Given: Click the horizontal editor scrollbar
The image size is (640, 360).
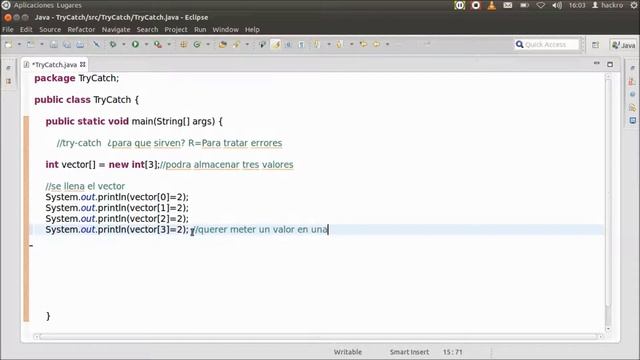Looking at the screenshot, I should coord(318,337).
